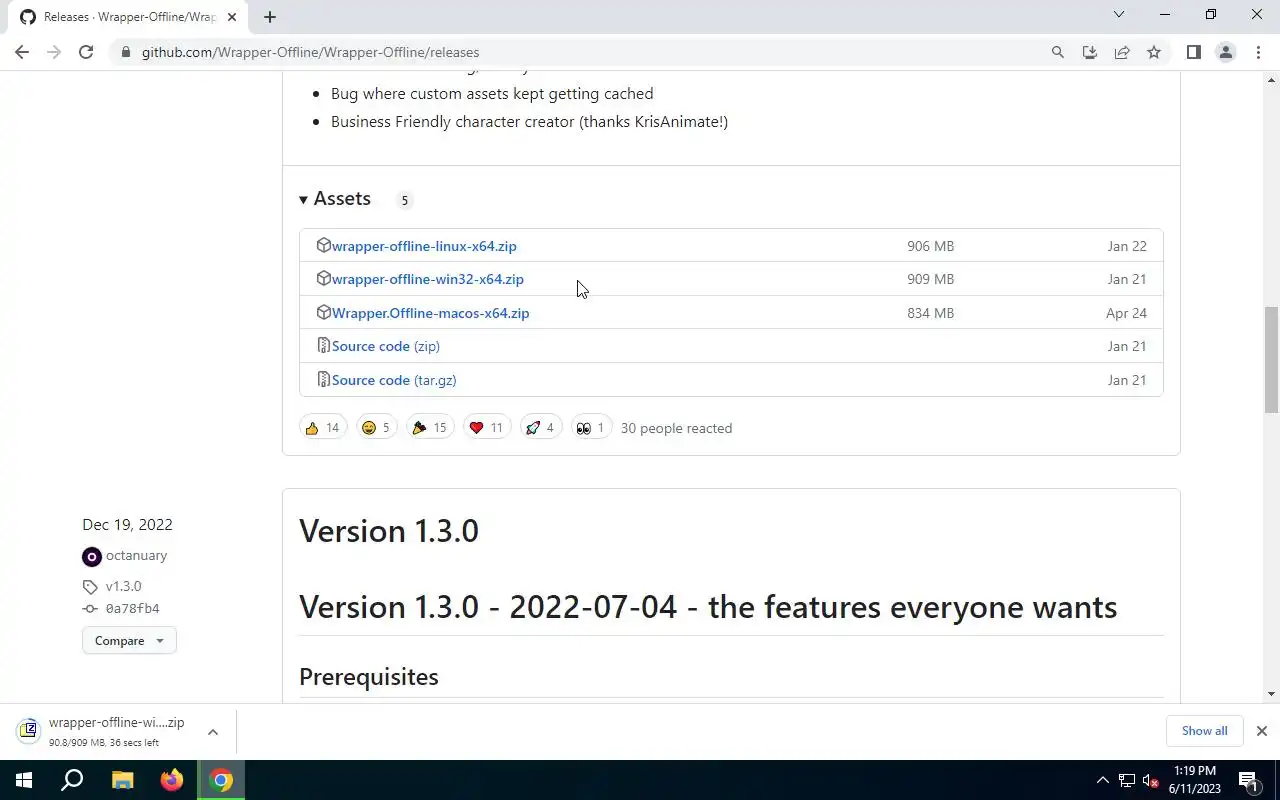Open the network tray icon
The image size is (1280, 800).
click(x=1127, y=780)
